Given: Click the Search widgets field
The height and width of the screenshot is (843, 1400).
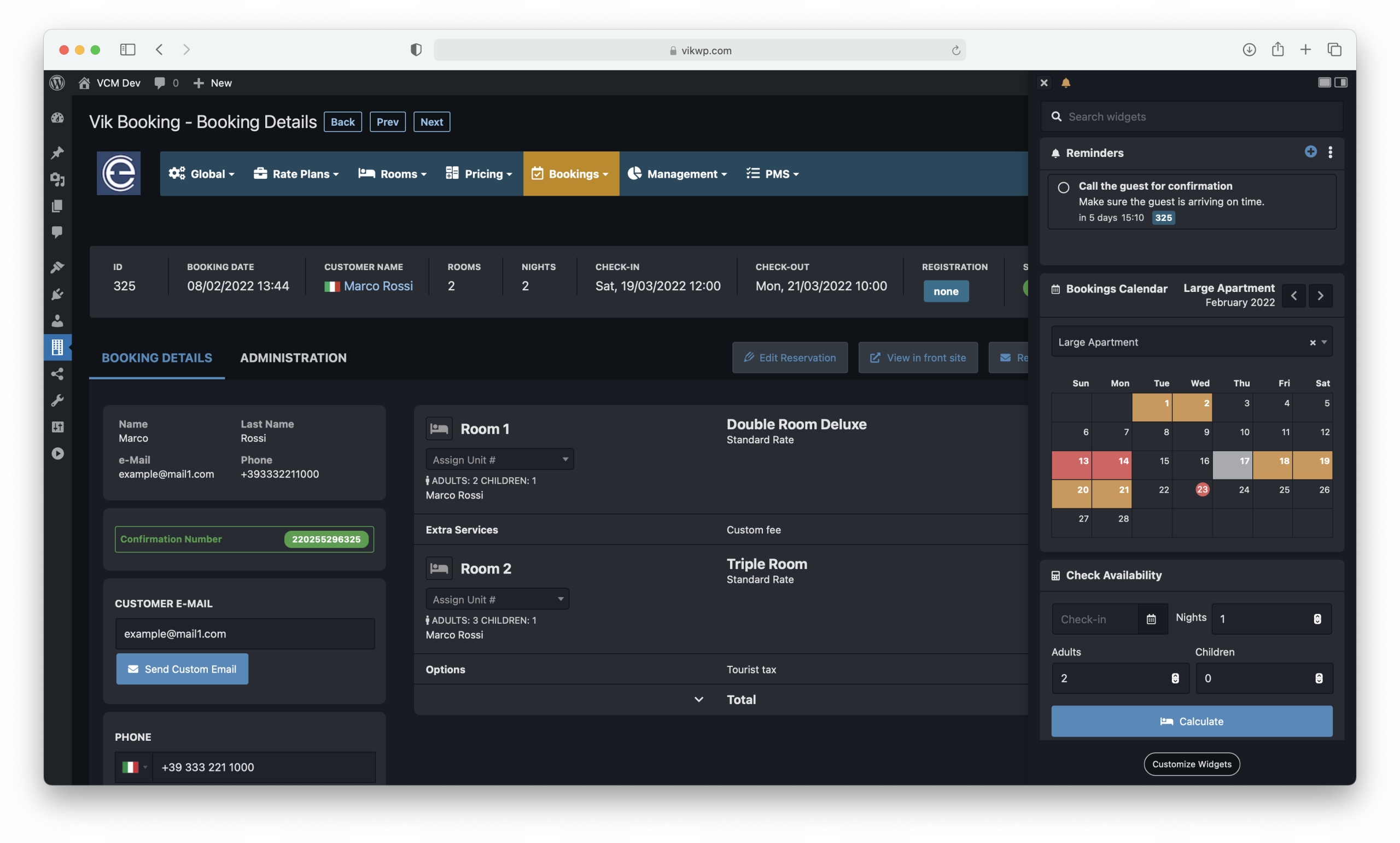Looking at the screenshot, I should point(1193,116).
